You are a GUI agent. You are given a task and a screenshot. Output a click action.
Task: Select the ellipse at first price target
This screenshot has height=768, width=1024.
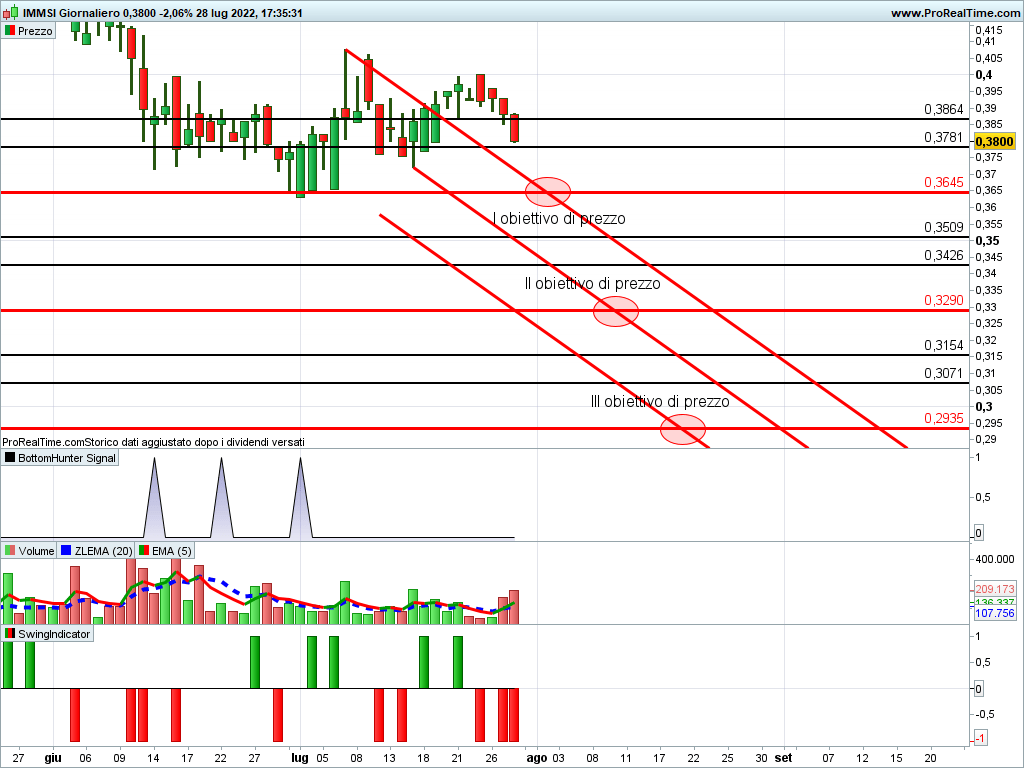tap(548, 190)
